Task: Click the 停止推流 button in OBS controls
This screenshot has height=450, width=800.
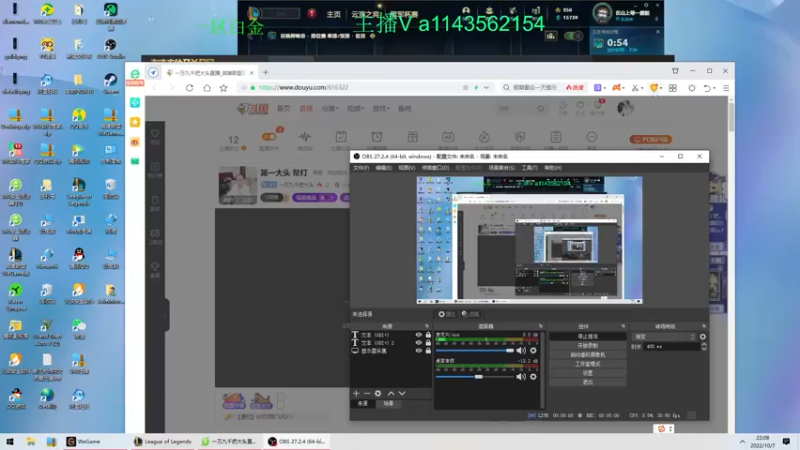Action: click(588, 337)
